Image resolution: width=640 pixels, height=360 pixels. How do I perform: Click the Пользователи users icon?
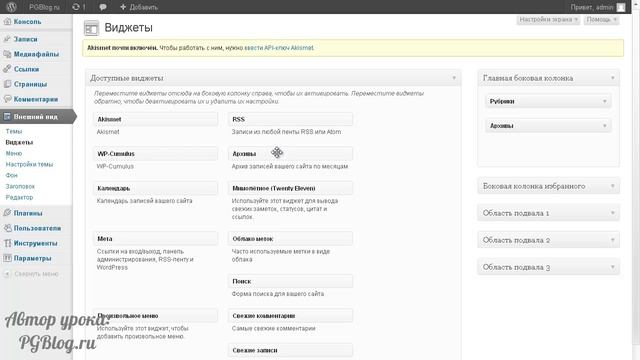(x=7, y=228)
